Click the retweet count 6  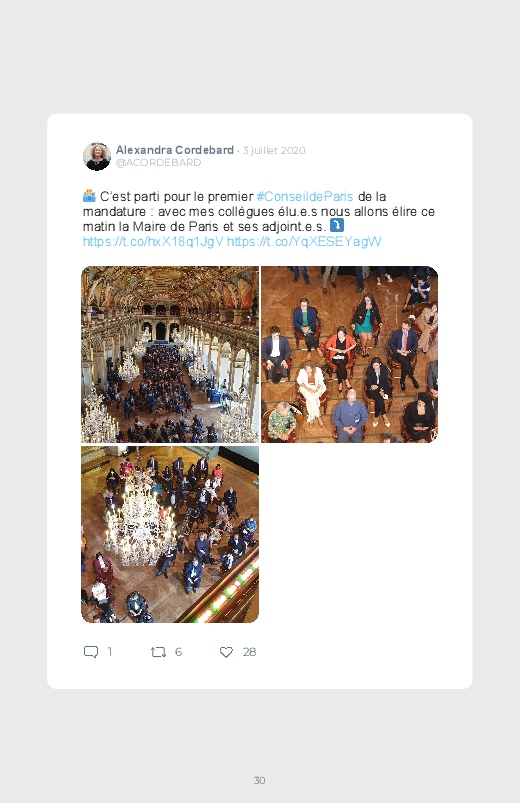[x=178, y=652]
